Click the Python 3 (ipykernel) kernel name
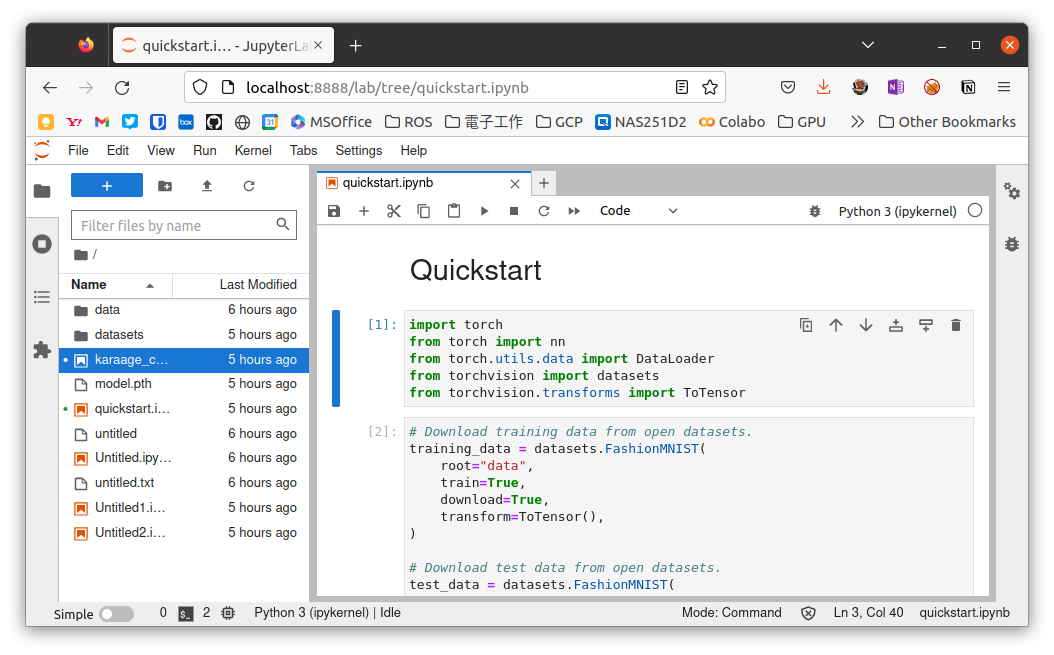Screen dimensions: 1054x655 [897, 211]
